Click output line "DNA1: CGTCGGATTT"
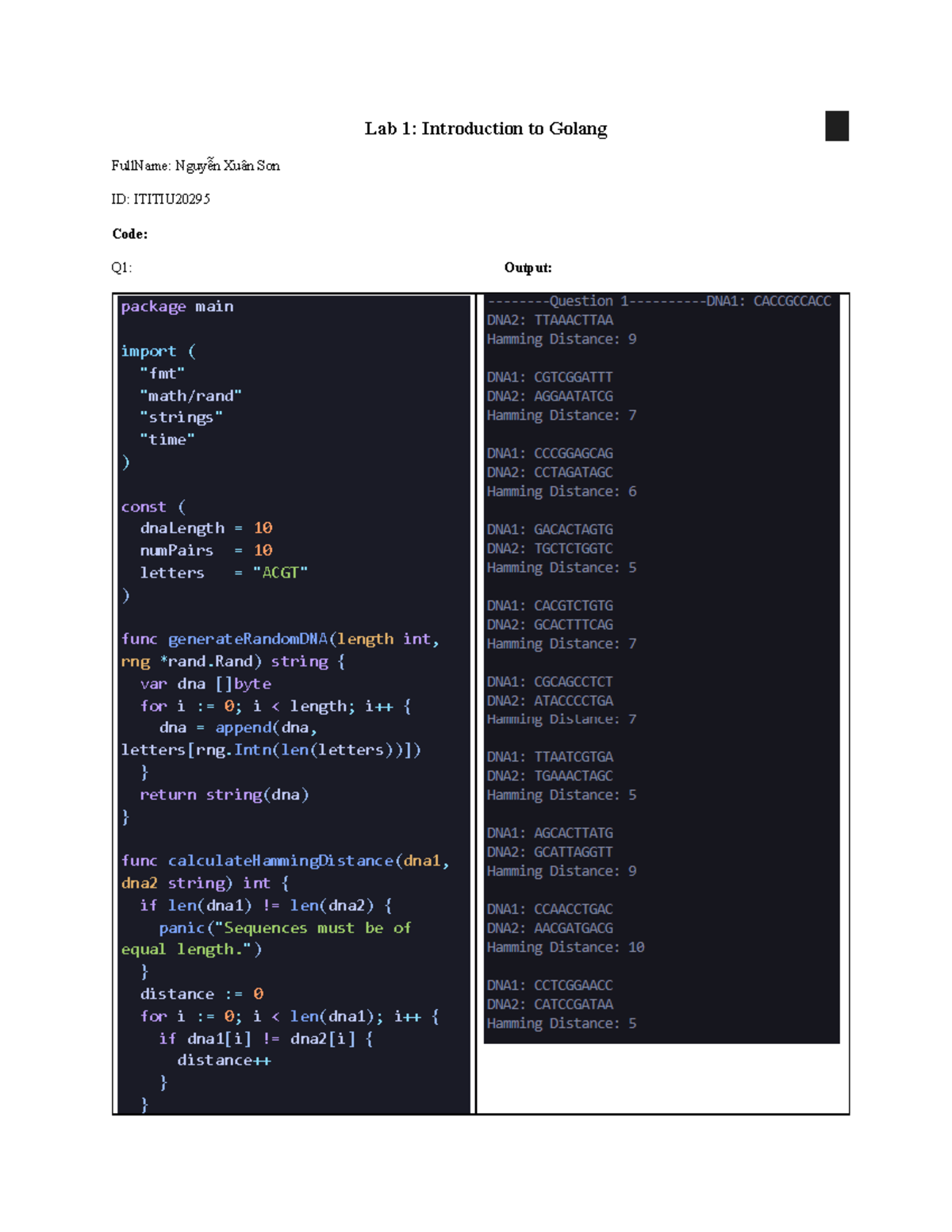952x1232 pixels. (550, 378)
